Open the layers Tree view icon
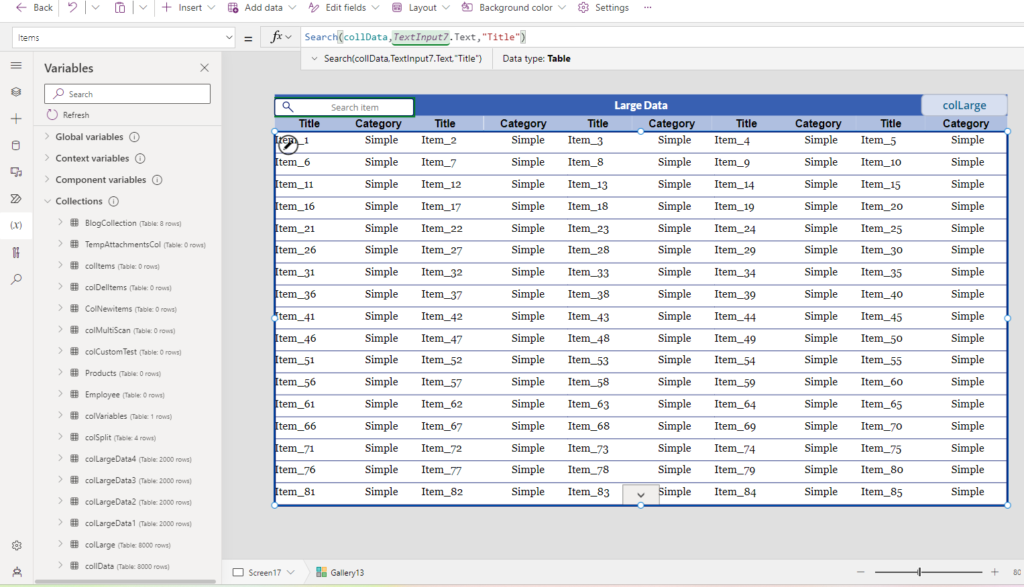This screenshot has width=1024, height=587. [16, 92]
